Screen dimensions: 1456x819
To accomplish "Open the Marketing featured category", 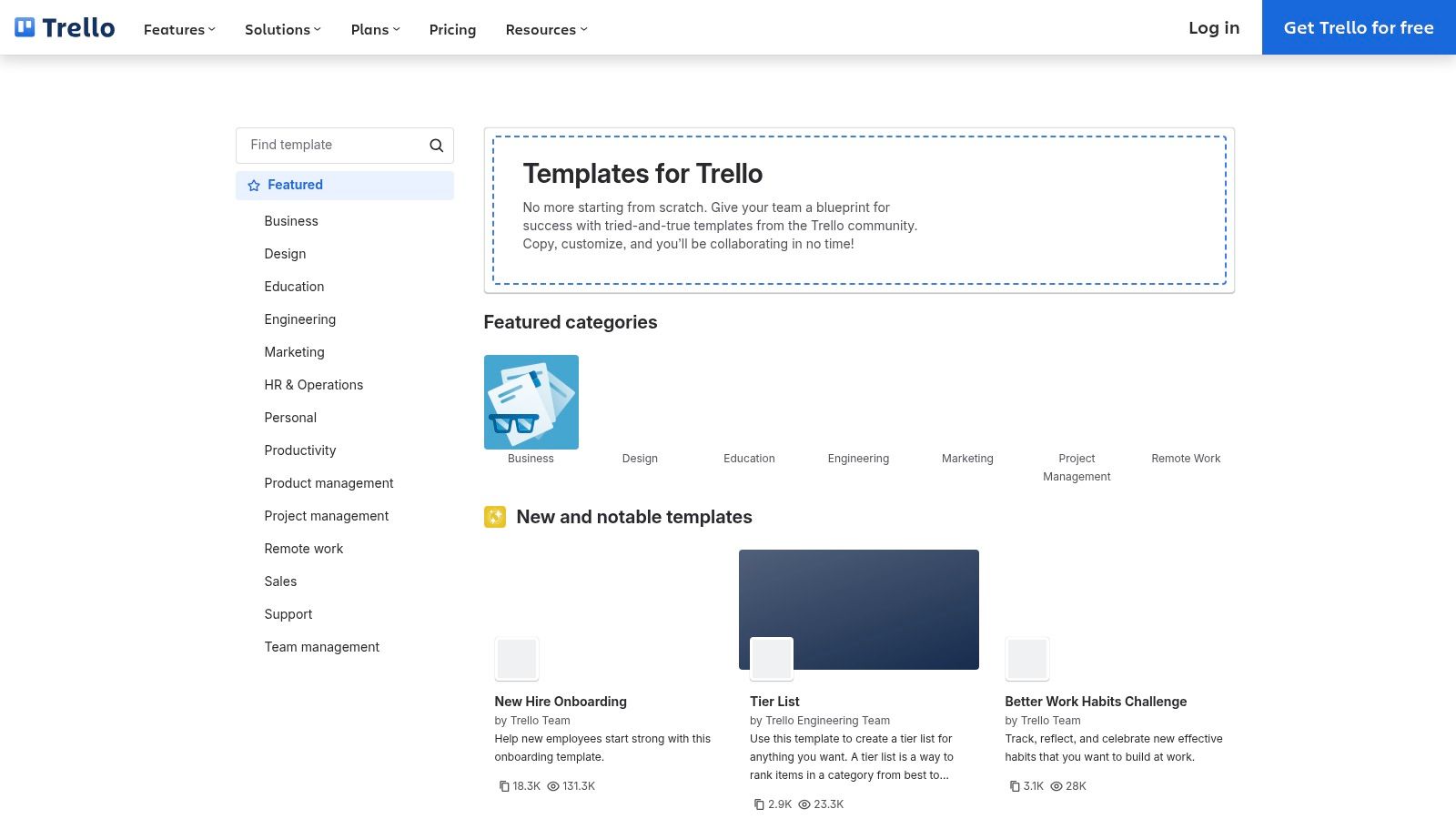I will 967,459.
